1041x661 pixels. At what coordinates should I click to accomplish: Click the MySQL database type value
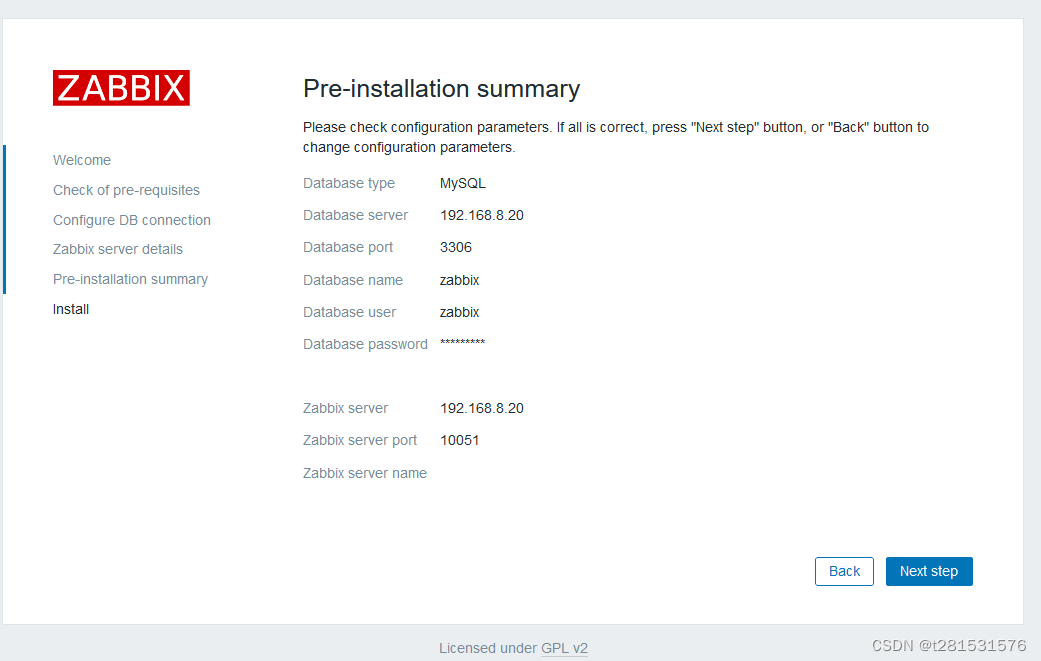click(x=463, y=183)
